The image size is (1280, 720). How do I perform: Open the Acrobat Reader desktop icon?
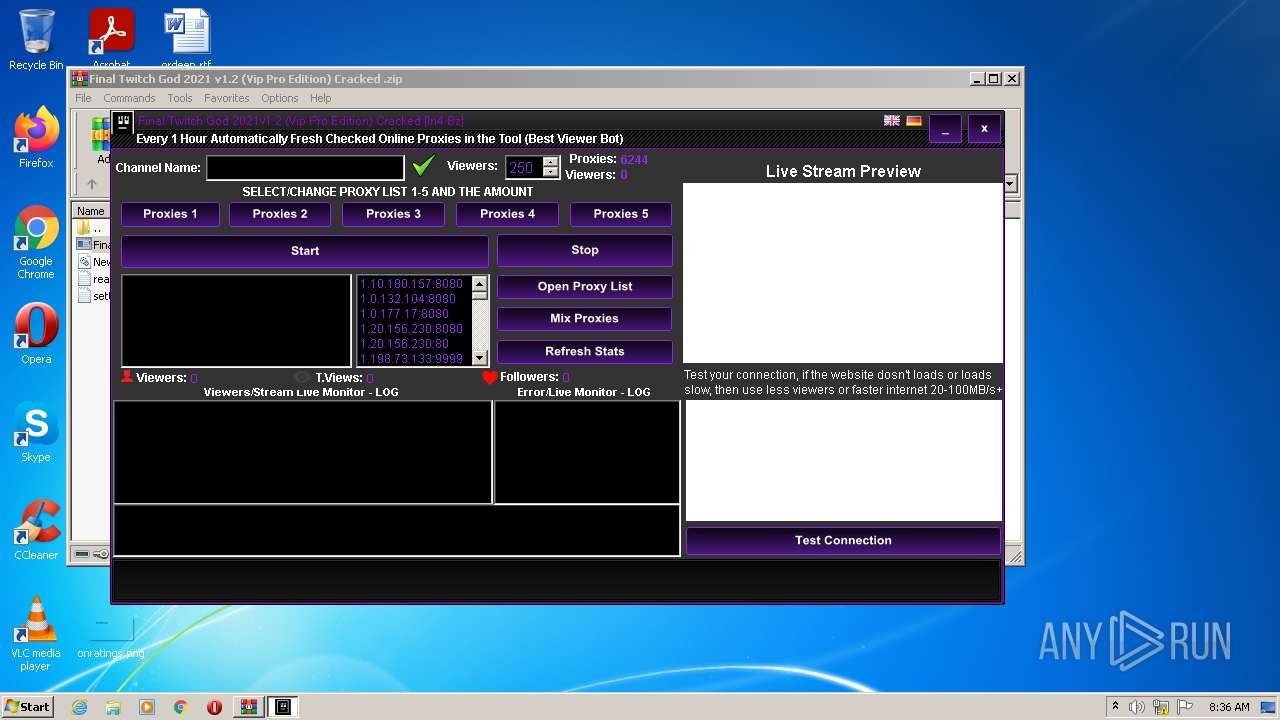(111, 38)
